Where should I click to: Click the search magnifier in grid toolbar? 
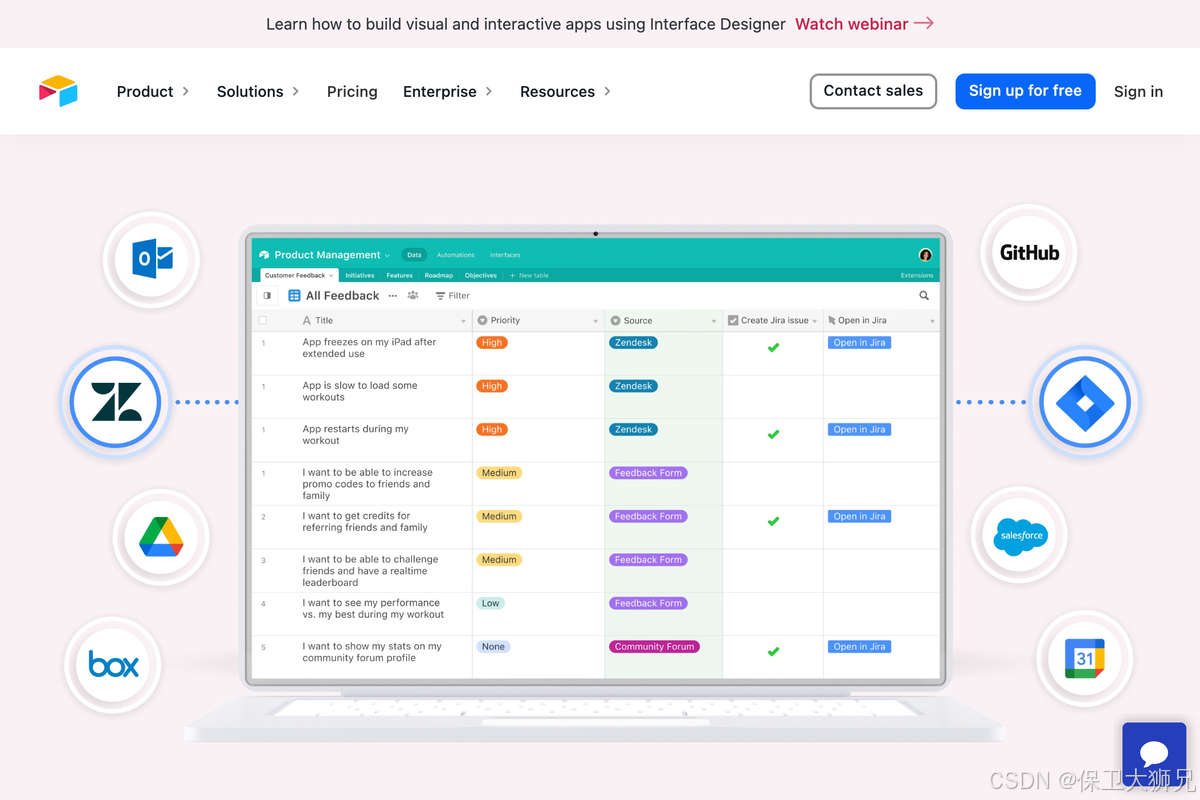(x=924, y=296)
